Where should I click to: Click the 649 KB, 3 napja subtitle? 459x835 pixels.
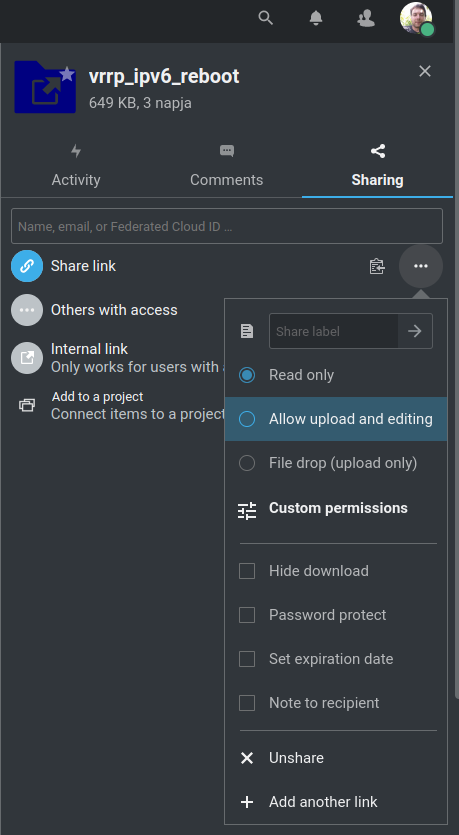click(140, 102)
